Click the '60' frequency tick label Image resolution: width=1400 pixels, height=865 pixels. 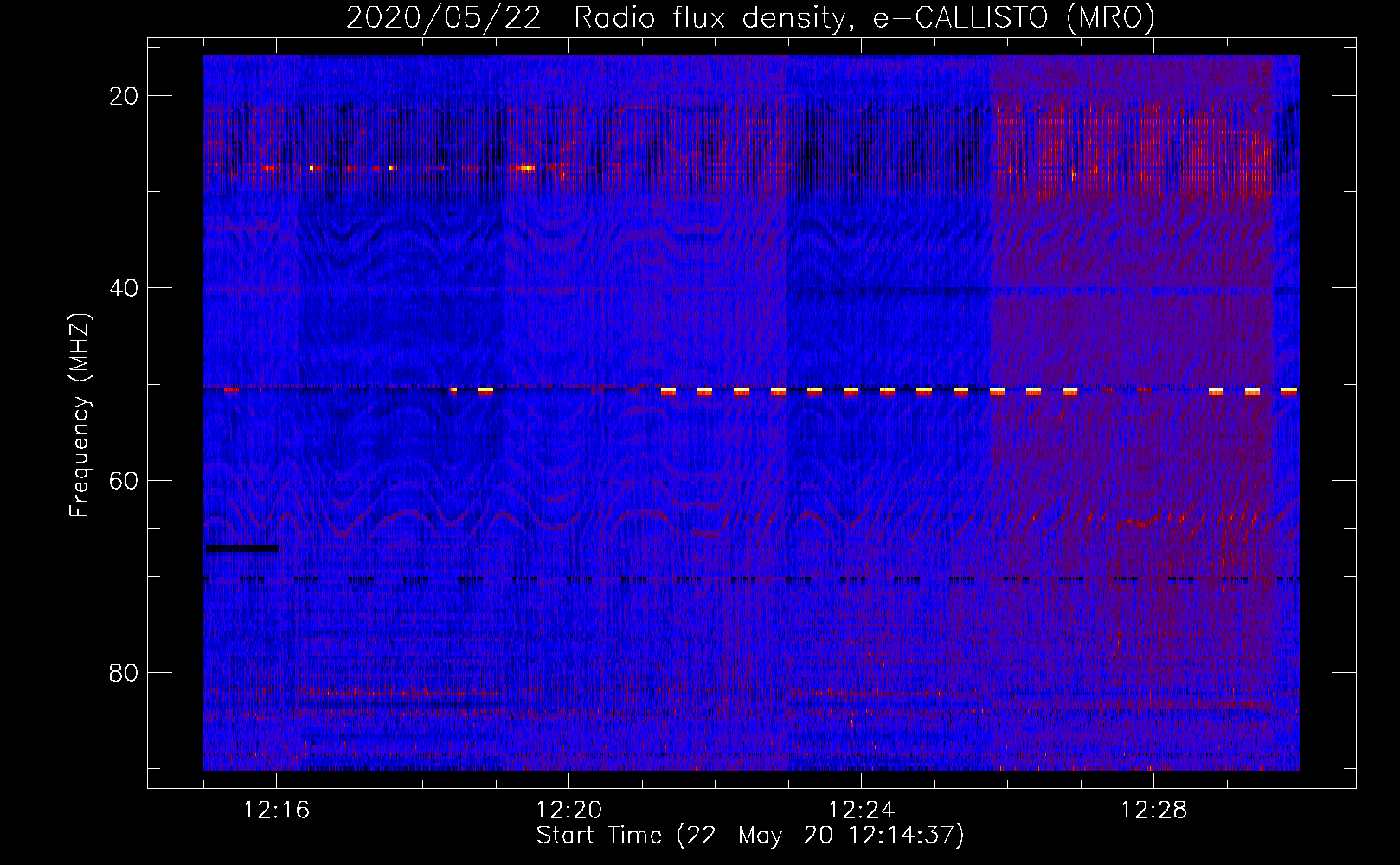[x=124, y=480]
